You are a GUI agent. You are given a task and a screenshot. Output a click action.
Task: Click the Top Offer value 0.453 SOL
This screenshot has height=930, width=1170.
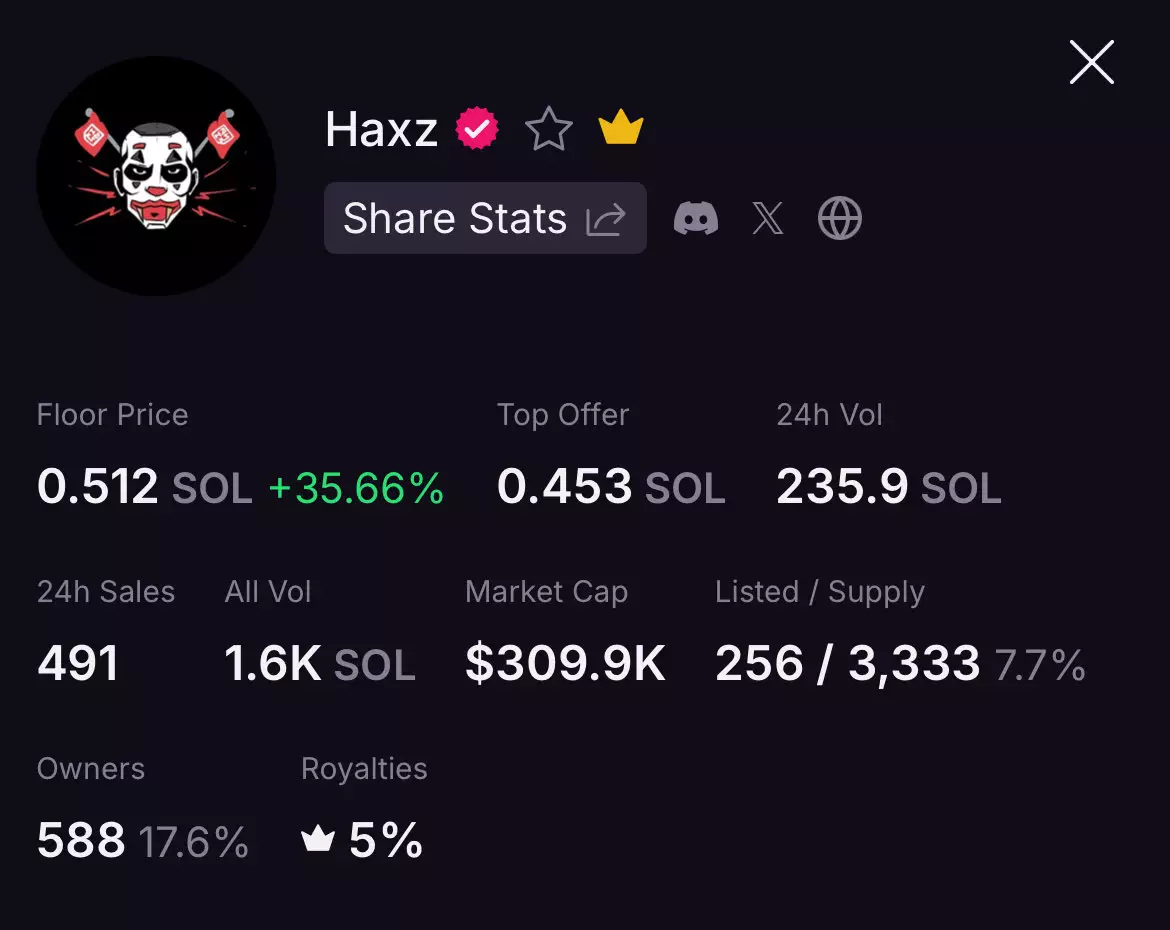[610, 487]
